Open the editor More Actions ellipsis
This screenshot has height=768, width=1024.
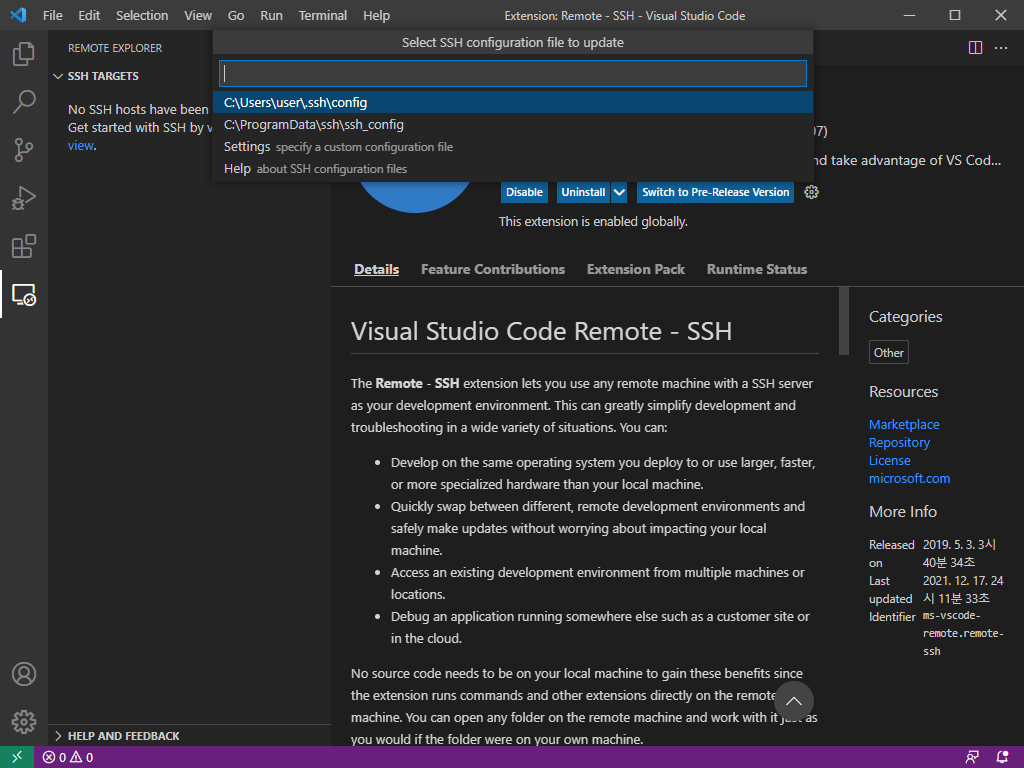click(x=1001, y=48)
